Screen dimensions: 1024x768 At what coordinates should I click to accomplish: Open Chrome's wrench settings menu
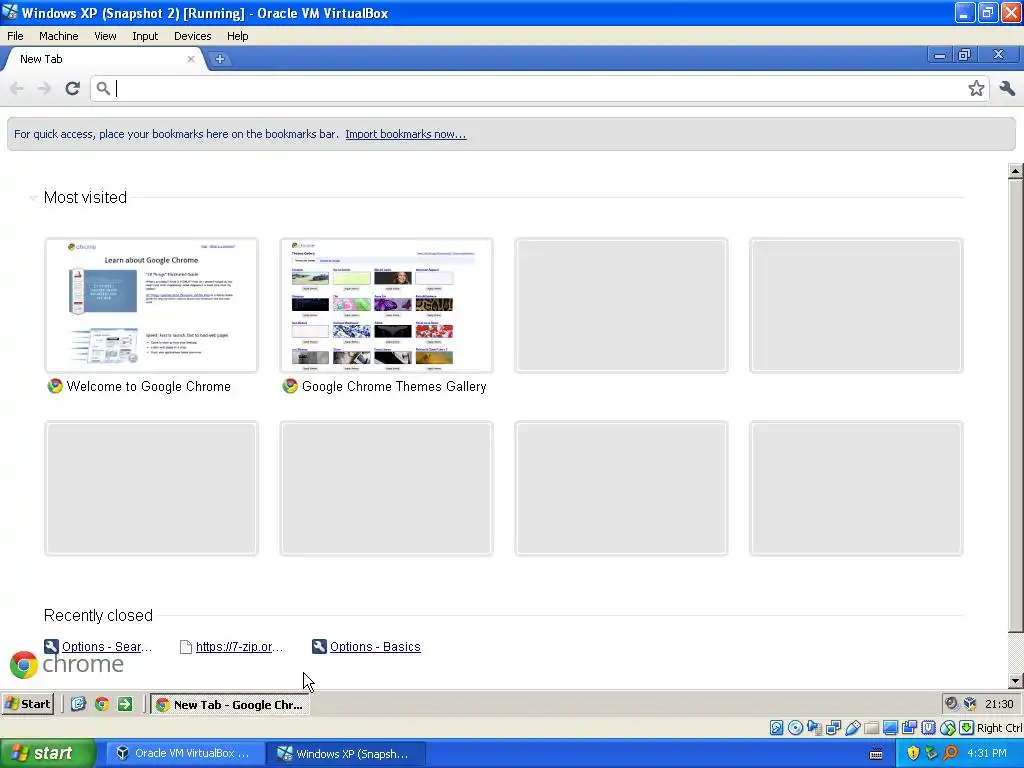pos(1007,88)
